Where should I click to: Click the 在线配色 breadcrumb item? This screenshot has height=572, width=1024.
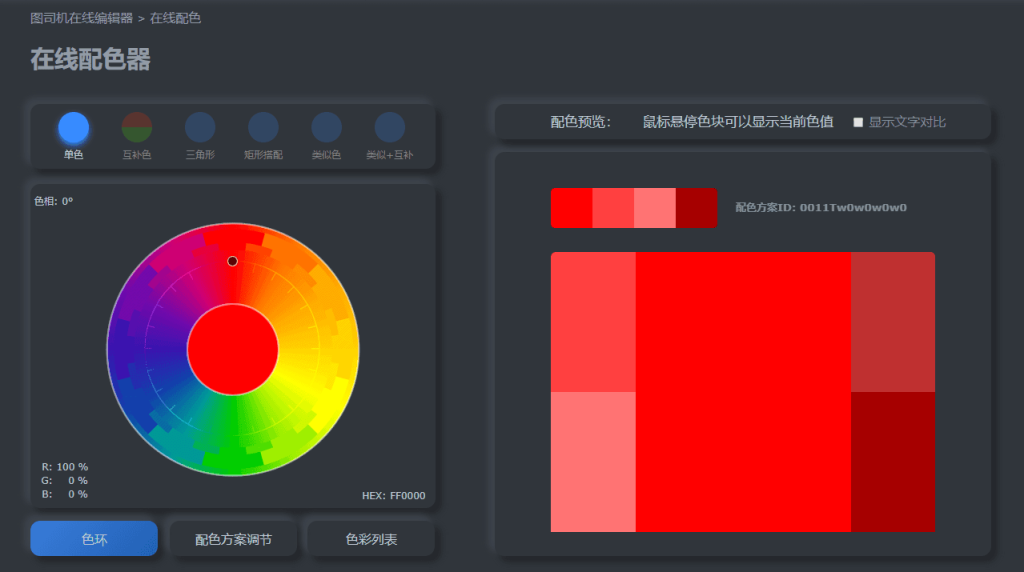176,18
